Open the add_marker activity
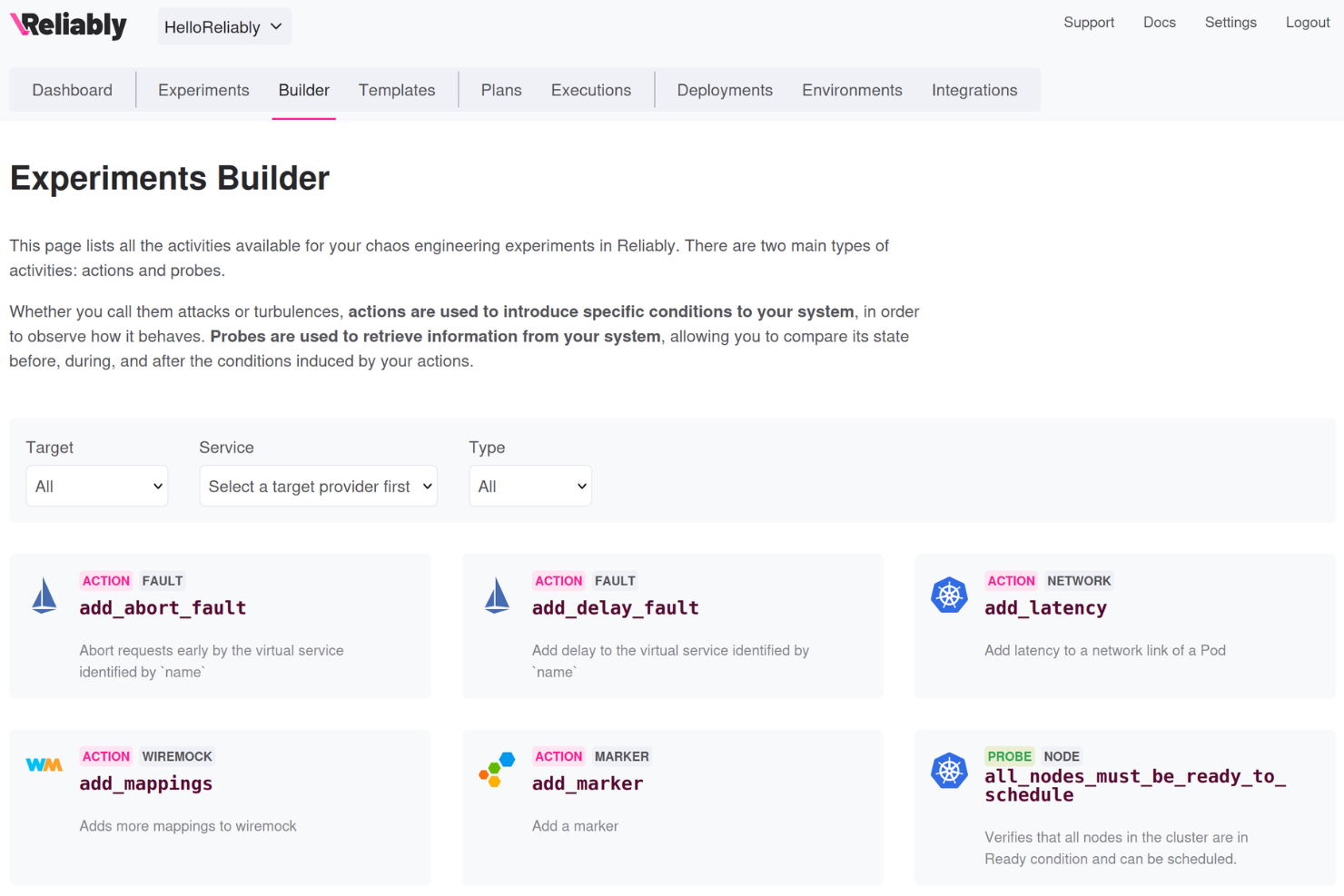The height and width of the screenshot is (896, 1344). [588, 783]
